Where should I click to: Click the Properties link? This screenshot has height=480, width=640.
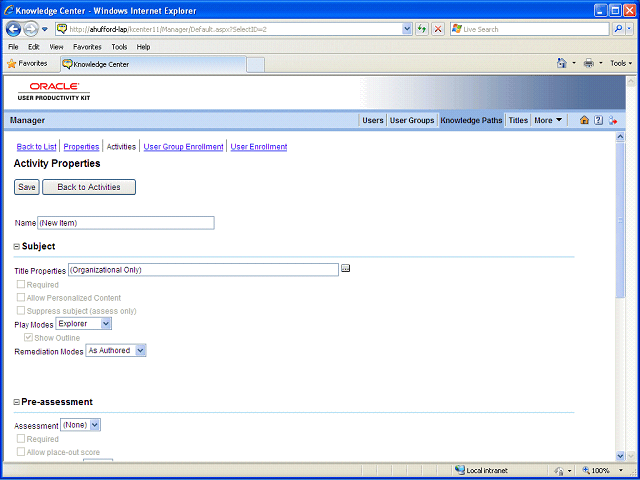[81, 147]
